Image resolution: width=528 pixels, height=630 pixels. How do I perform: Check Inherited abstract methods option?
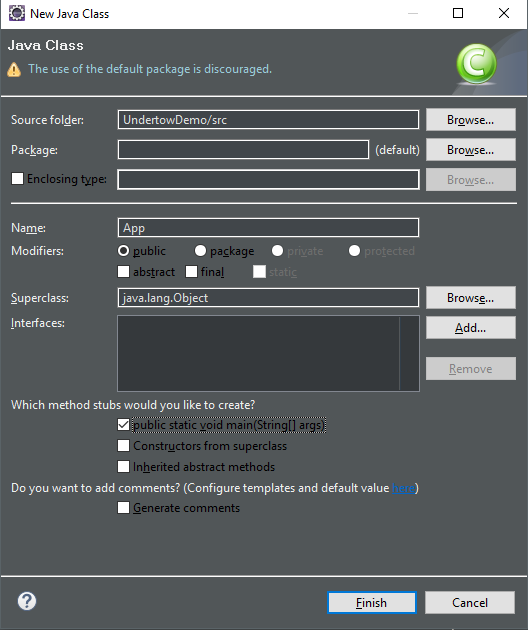coord(123,466)
